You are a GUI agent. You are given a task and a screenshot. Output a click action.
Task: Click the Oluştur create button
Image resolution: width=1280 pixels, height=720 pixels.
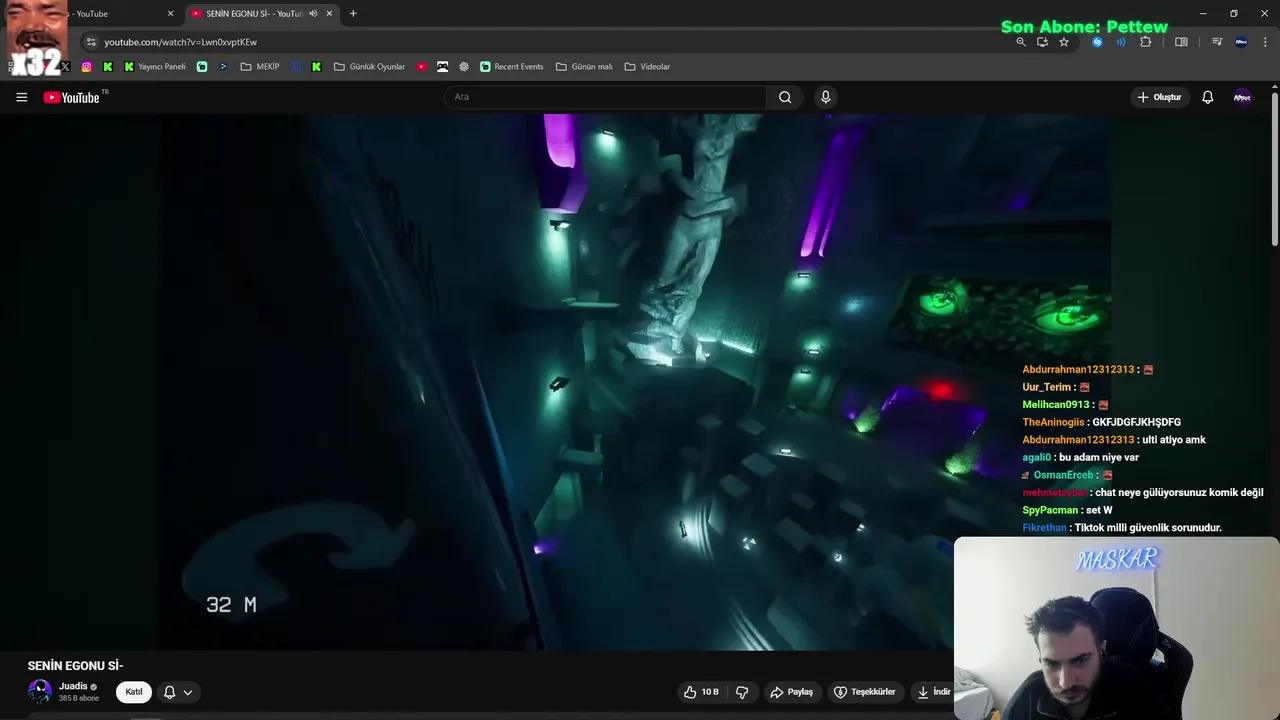(x=1159, y=97)
